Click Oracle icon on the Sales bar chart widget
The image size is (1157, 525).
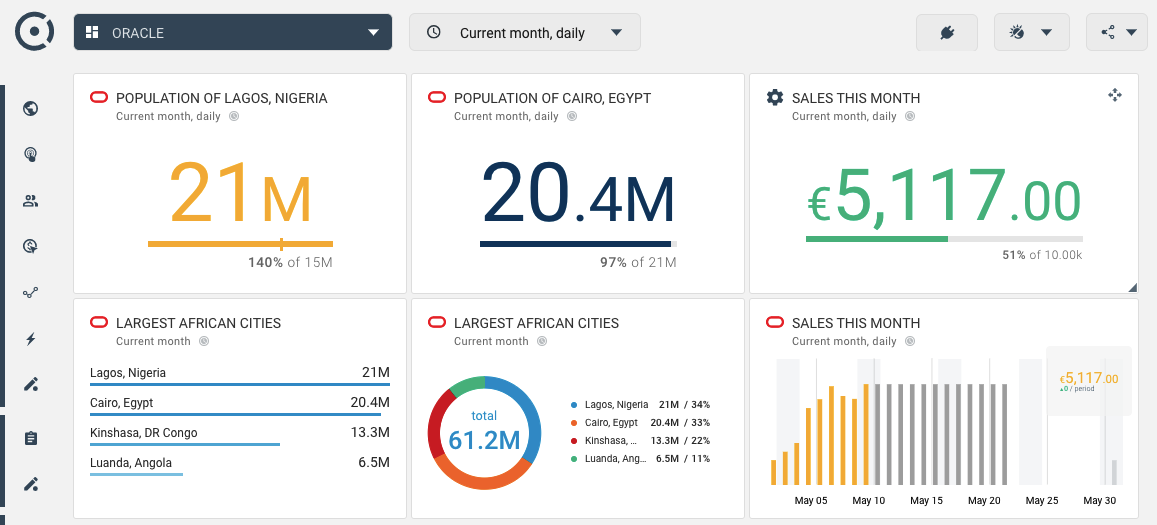coord(775,323)
